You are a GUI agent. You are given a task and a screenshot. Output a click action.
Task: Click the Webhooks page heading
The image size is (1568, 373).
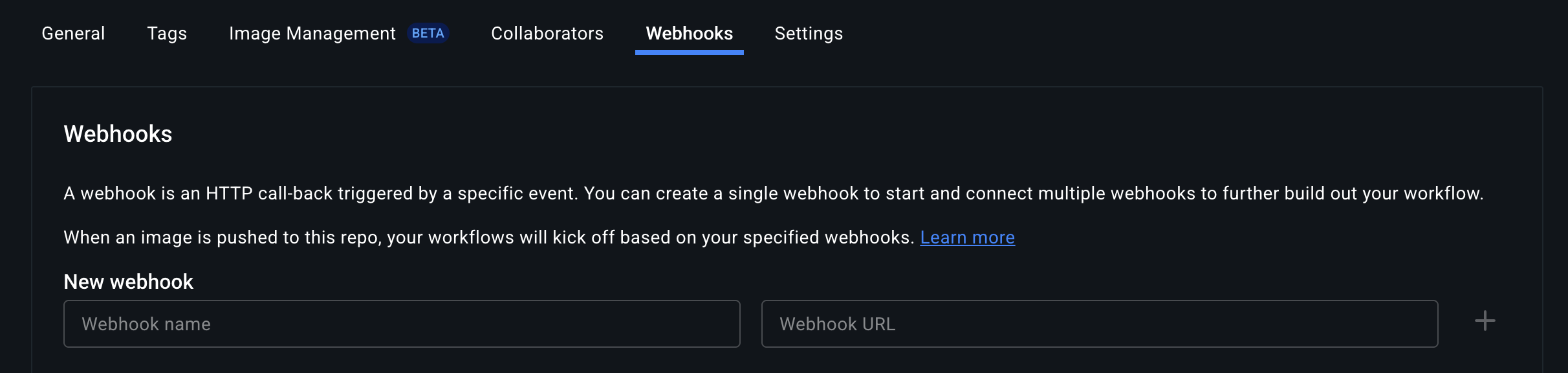[x=118, y=133]
